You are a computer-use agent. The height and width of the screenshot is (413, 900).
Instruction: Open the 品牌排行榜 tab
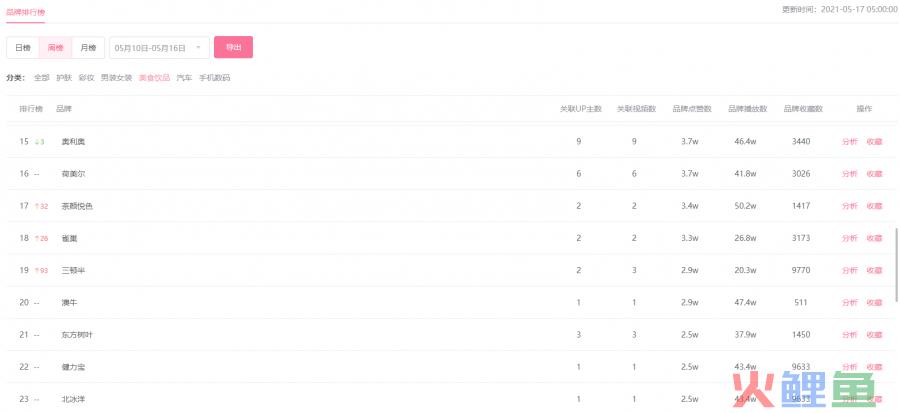(x=25, y=11)
